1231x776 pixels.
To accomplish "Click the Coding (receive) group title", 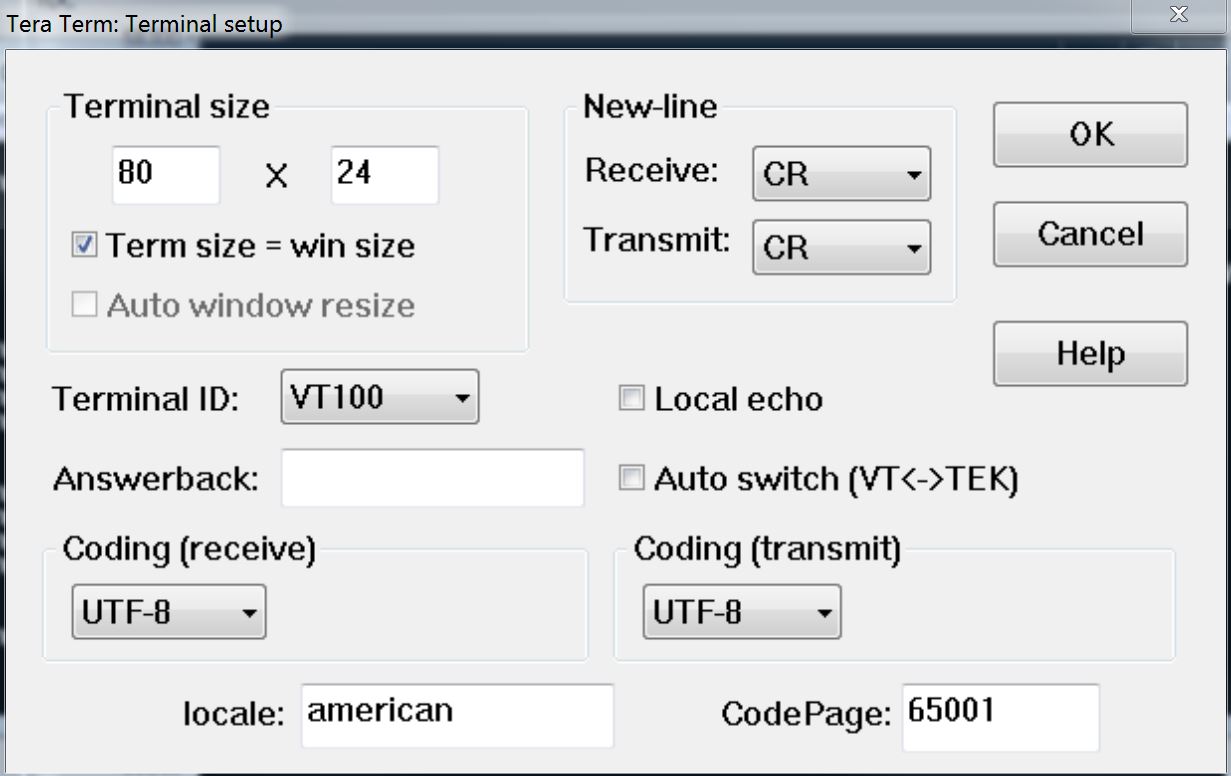I will tap(189, 549).
